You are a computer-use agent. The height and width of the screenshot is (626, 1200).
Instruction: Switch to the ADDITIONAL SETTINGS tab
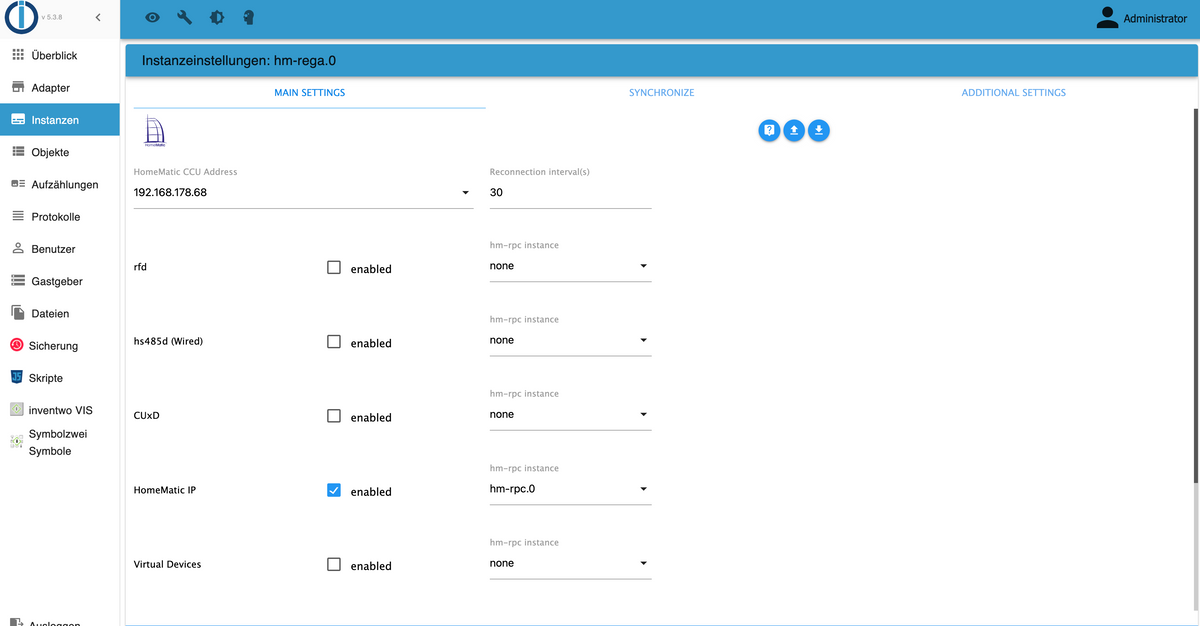(1013, 92)
